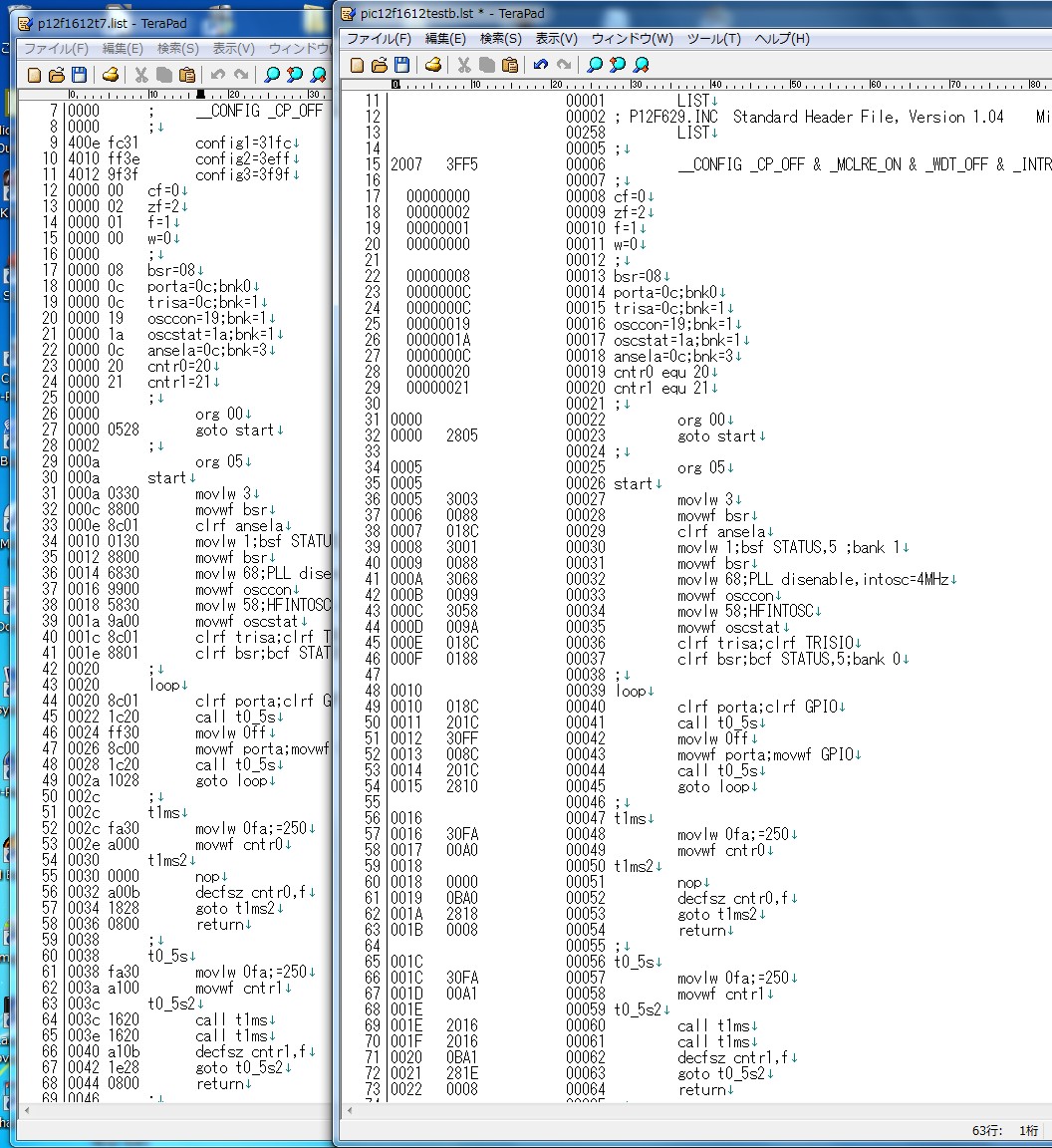The image size is (1052, 1148).
Task: Search downward in p12f1612t7.list window
Action: point(319,75)
